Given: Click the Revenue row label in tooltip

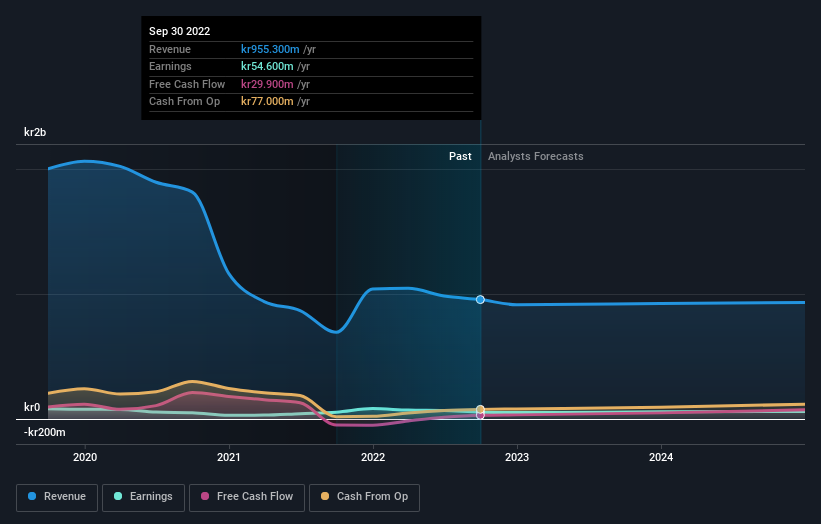Looking at the screenshot, I should (x=170, y=49).
